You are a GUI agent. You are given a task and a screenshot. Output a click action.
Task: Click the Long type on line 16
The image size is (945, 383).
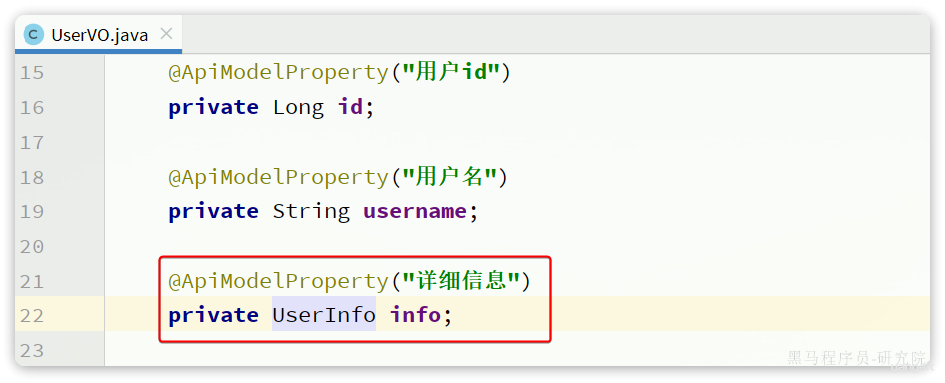(298, 107)
